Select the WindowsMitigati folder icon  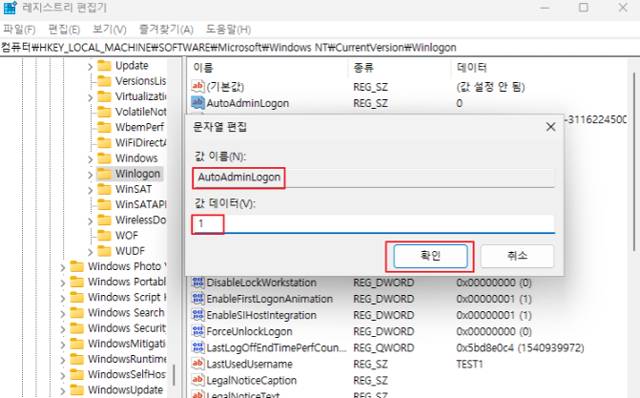pyautogui.click(x=77, y=343)
